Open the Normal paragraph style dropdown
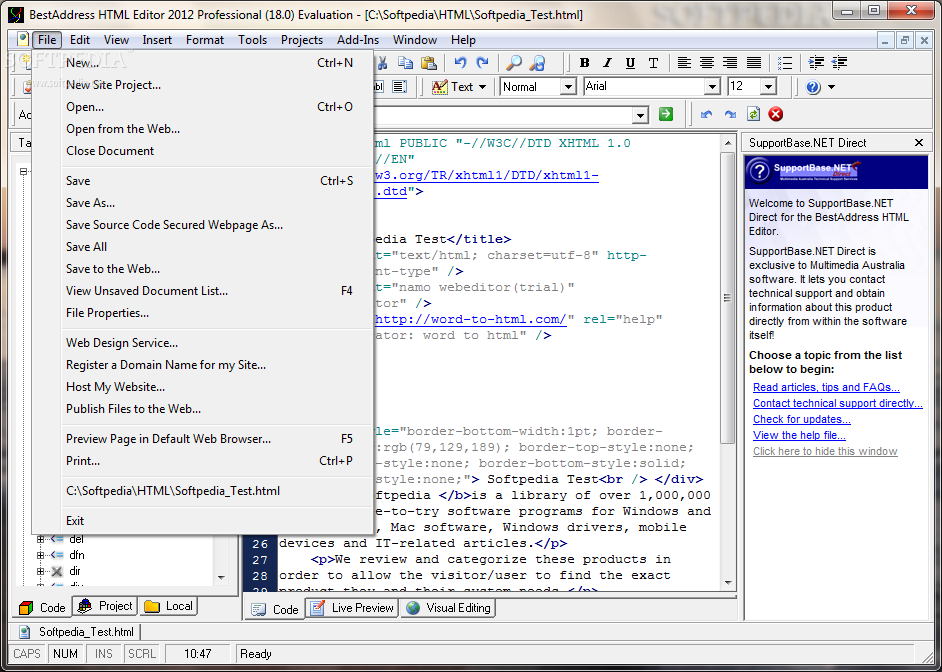Image resolution: width=942 pixels, height=672 pixels. coord(568,87)
